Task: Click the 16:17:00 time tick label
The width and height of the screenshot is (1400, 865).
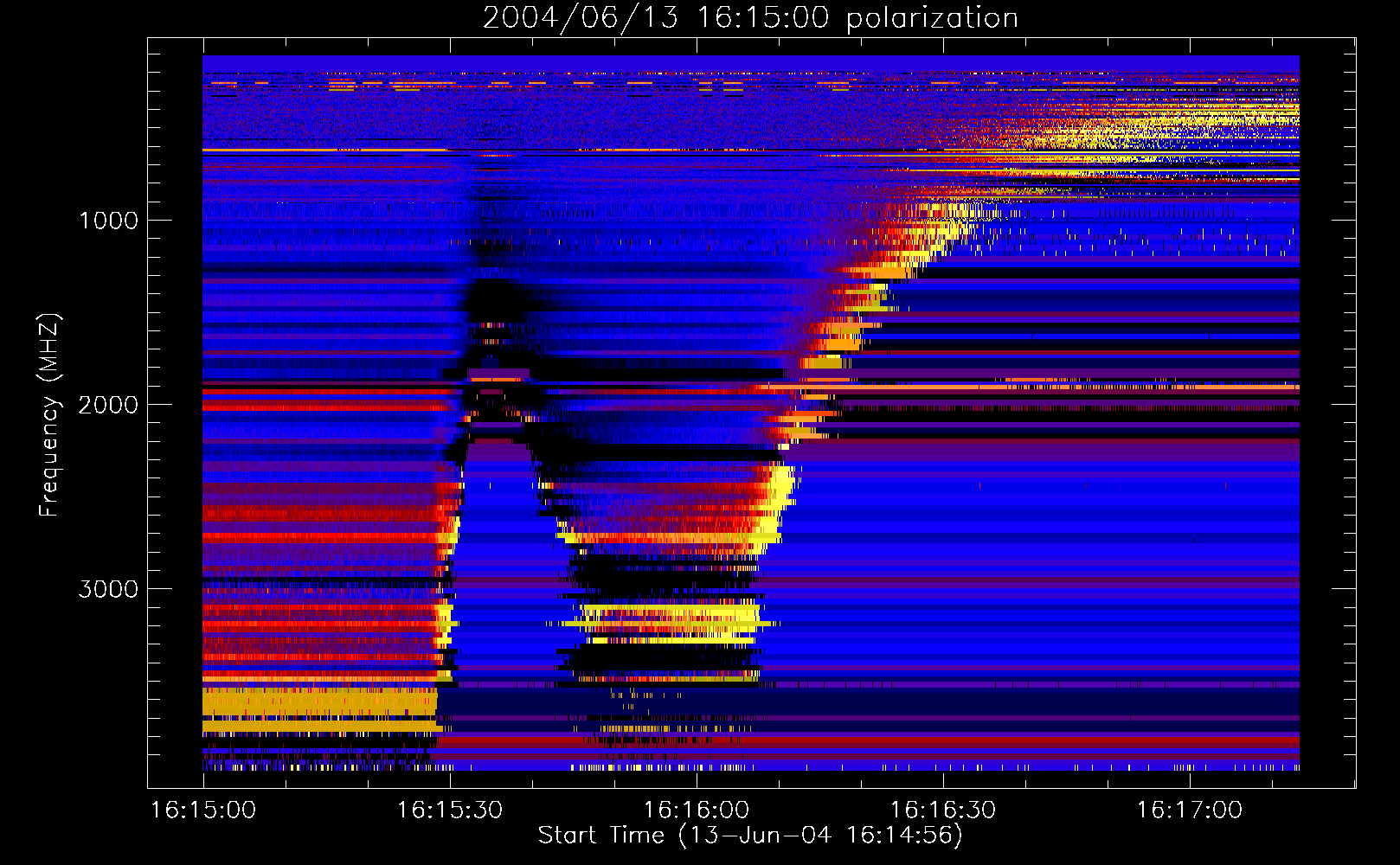Action: point(1190,811)
